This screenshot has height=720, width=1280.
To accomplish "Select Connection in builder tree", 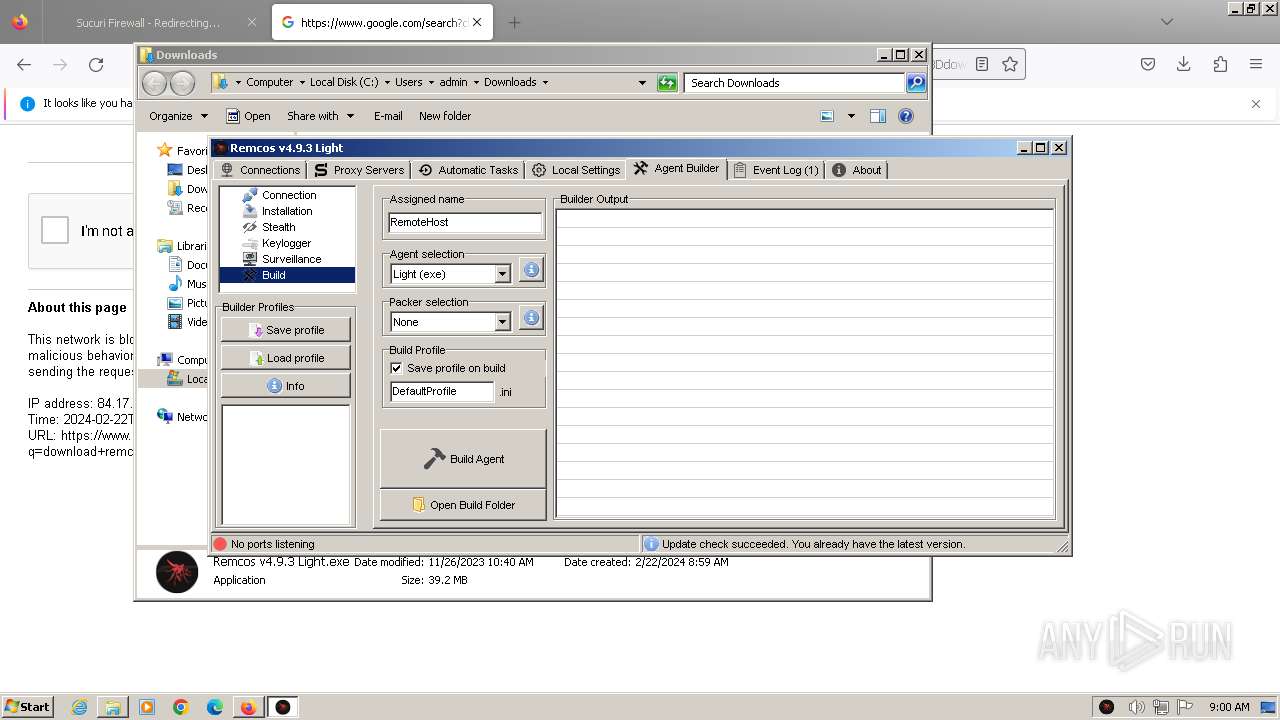I will pyautogui.click(x=289, y=195).
